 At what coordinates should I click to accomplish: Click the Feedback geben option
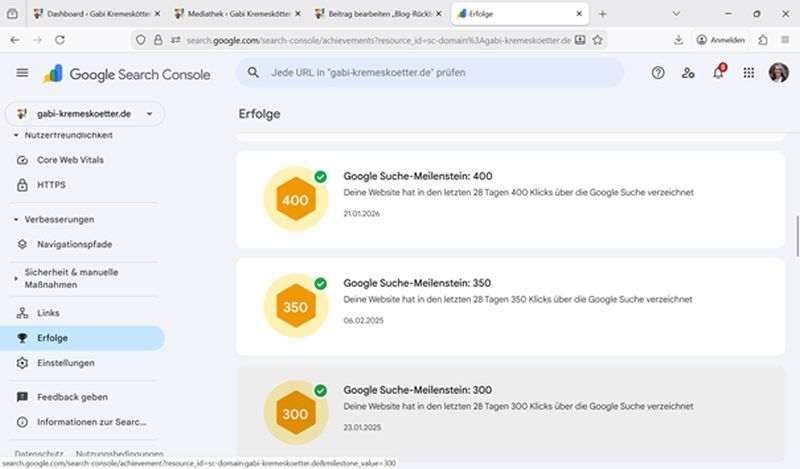pos(72,397)
